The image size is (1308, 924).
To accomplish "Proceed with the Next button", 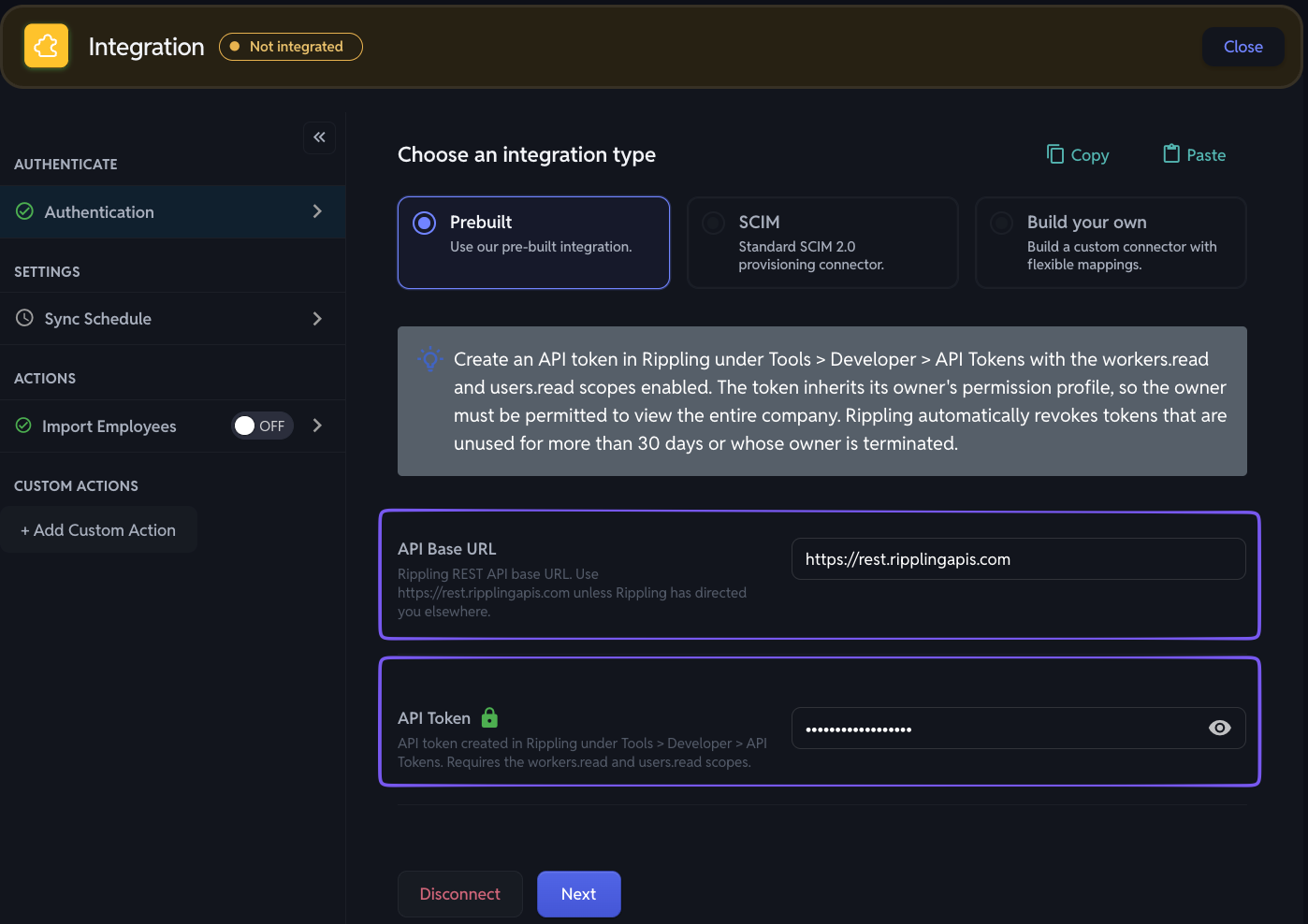I will tap(578, 894).
